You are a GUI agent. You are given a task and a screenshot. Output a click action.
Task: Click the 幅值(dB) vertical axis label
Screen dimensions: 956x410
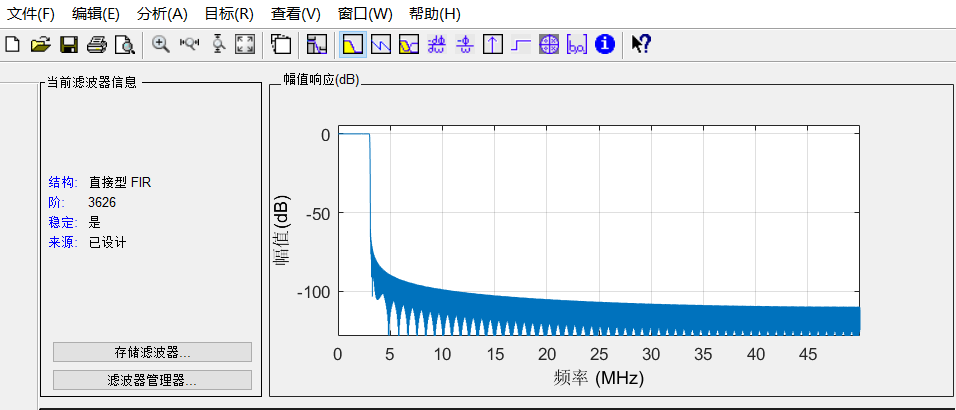pyautogui.click(x=282, y=231)
